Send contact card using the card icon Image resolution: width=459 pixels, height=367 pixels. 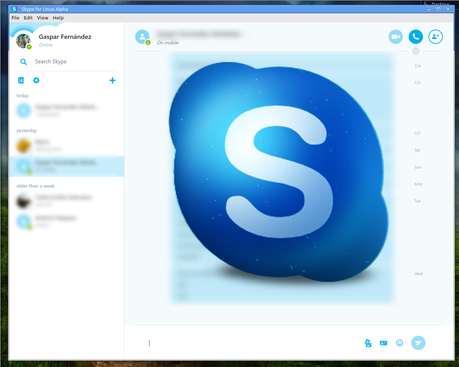click(384, 343)
